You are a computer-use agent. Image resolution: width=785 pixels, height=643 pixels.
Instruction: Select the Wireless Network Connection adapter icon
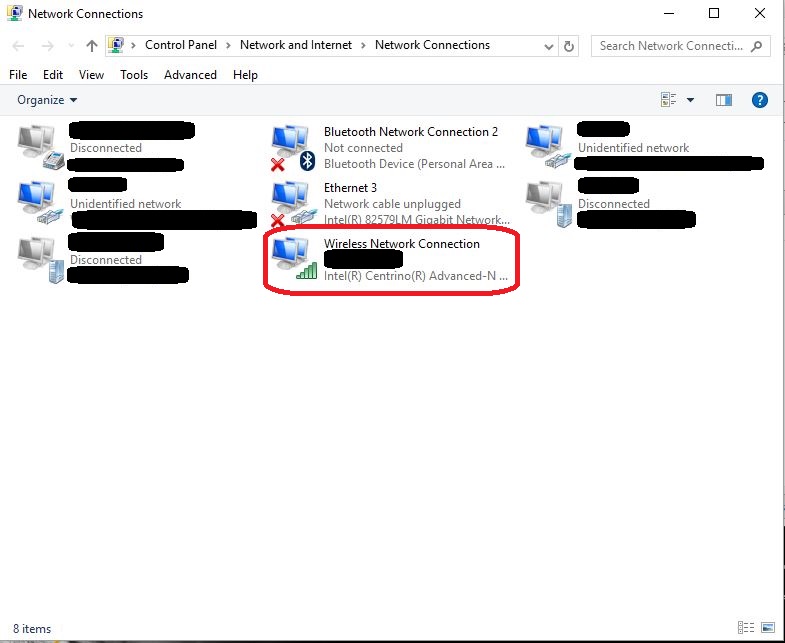pyautogui.click(x=294, y=258)
